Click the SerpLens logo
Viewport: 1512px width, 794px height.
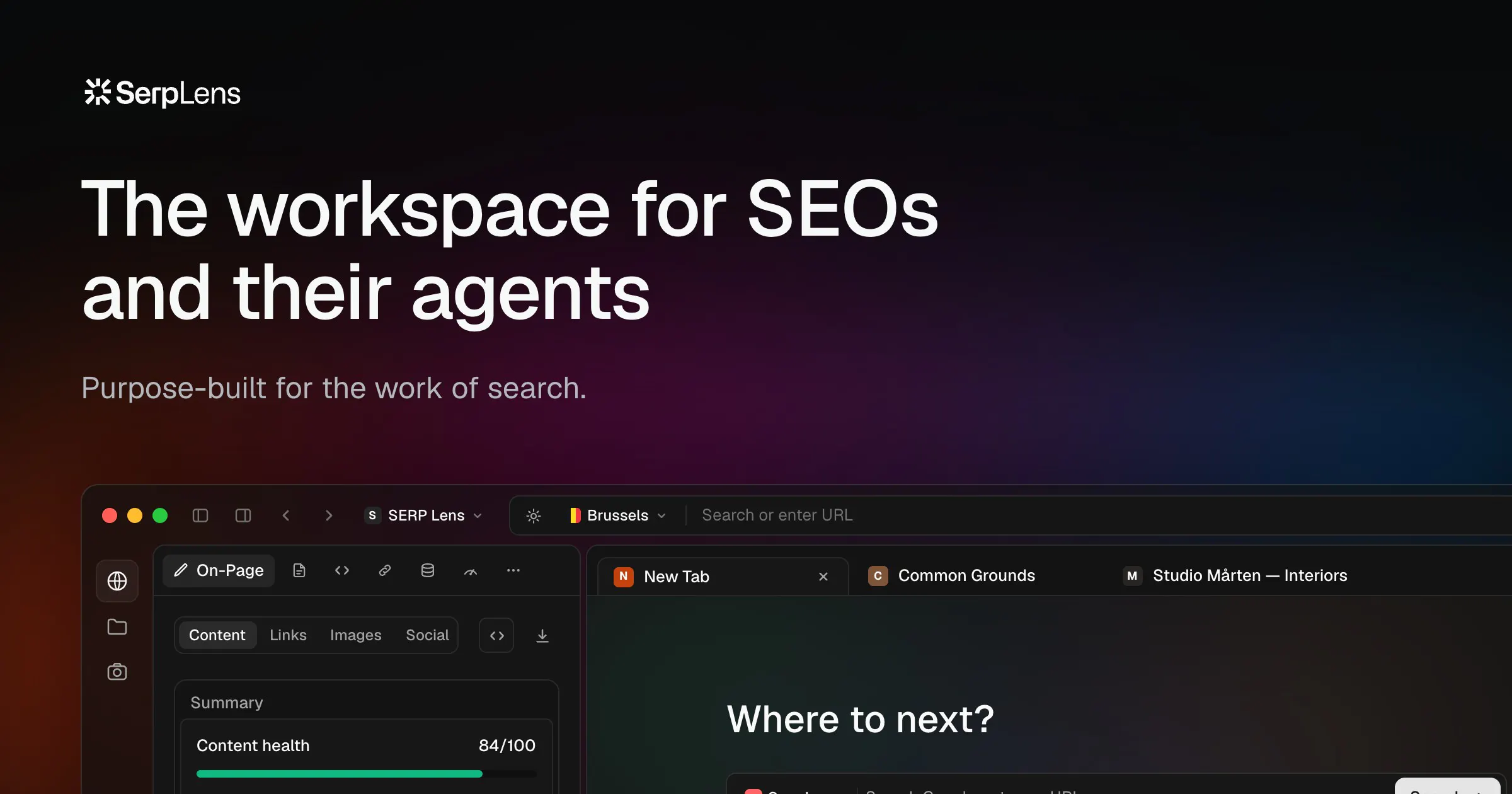(x=162, y=93)
